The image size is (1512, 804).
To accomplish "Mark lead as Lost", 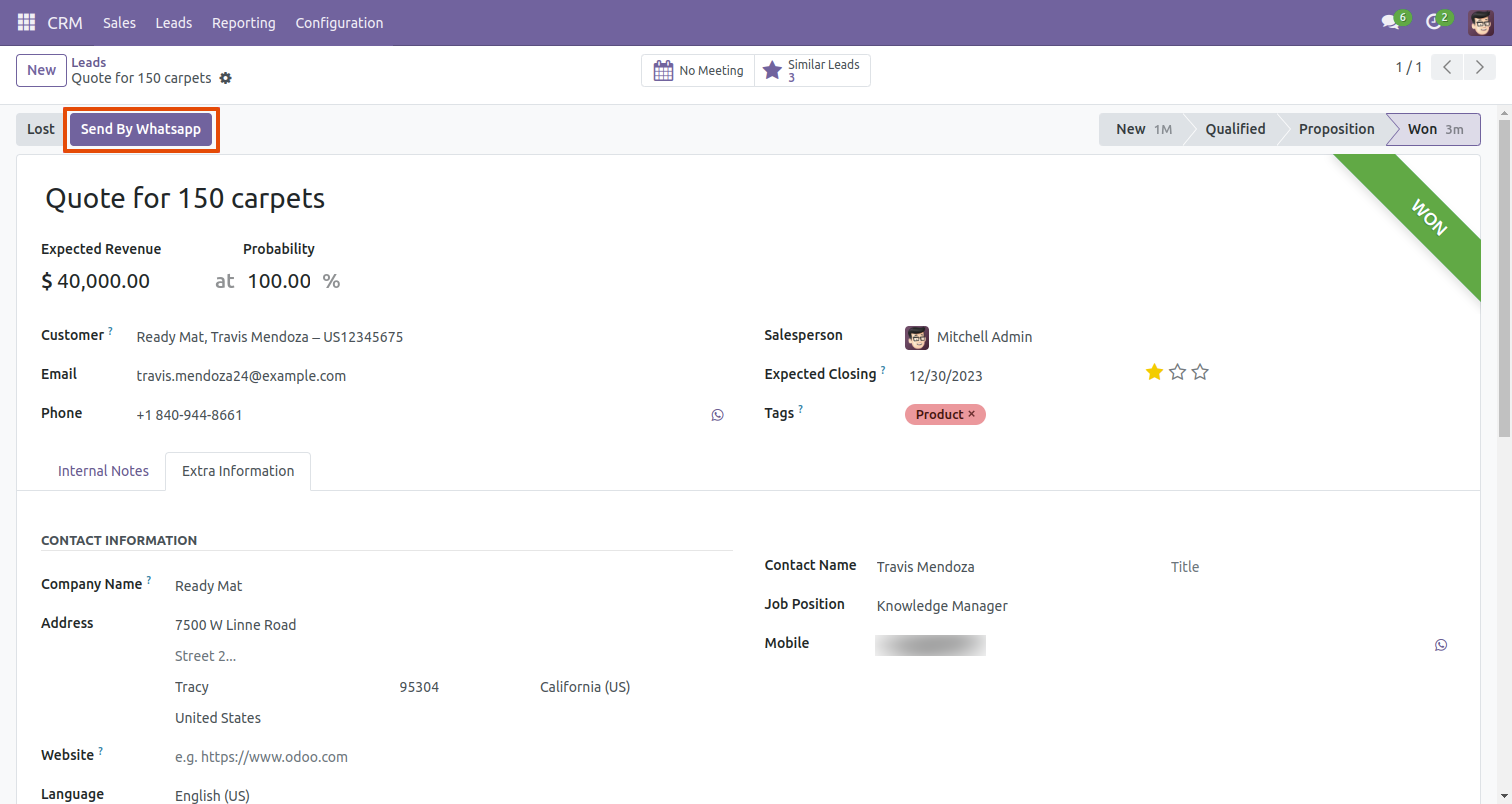I will (41, 129).
